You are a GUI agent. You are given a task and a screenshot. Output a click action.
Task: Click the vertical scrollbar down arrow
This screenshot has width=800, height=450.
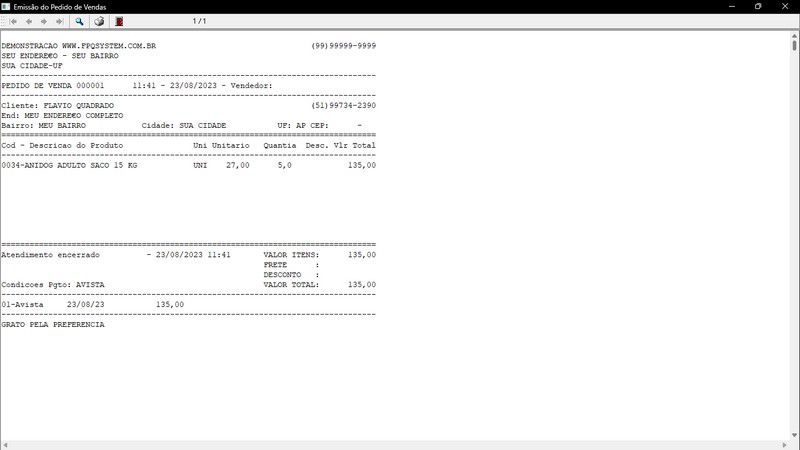tap(794, 435)
